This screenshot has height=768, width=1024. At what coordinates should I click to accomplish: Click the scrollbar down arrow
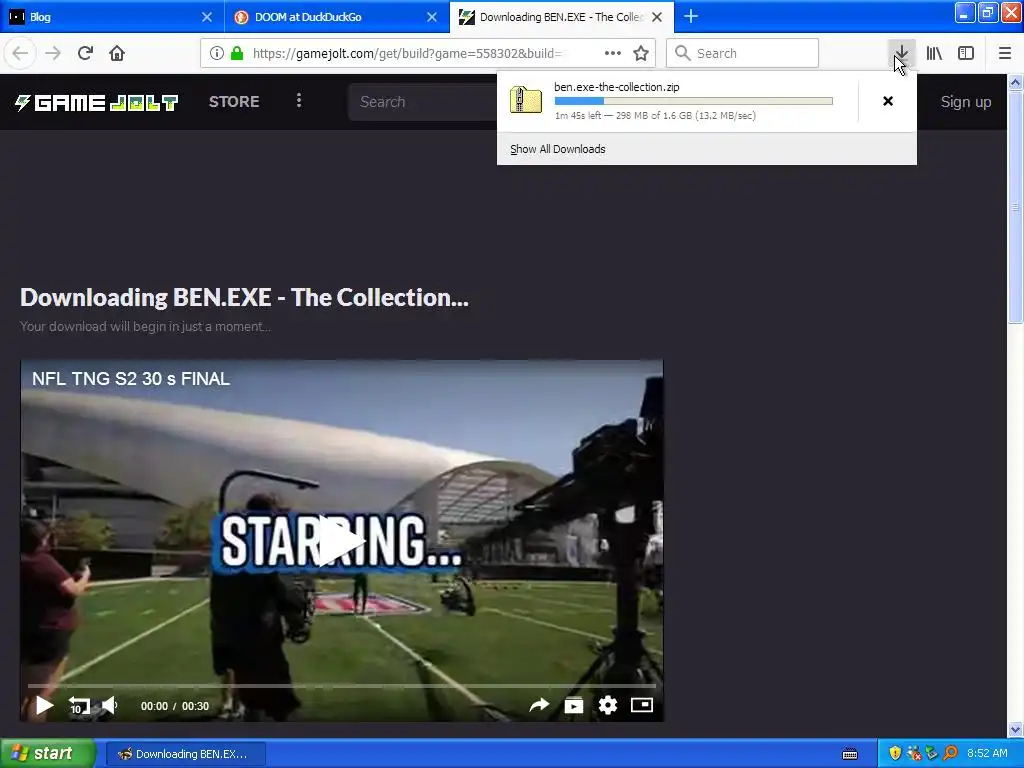click(x=1015, y=729)
